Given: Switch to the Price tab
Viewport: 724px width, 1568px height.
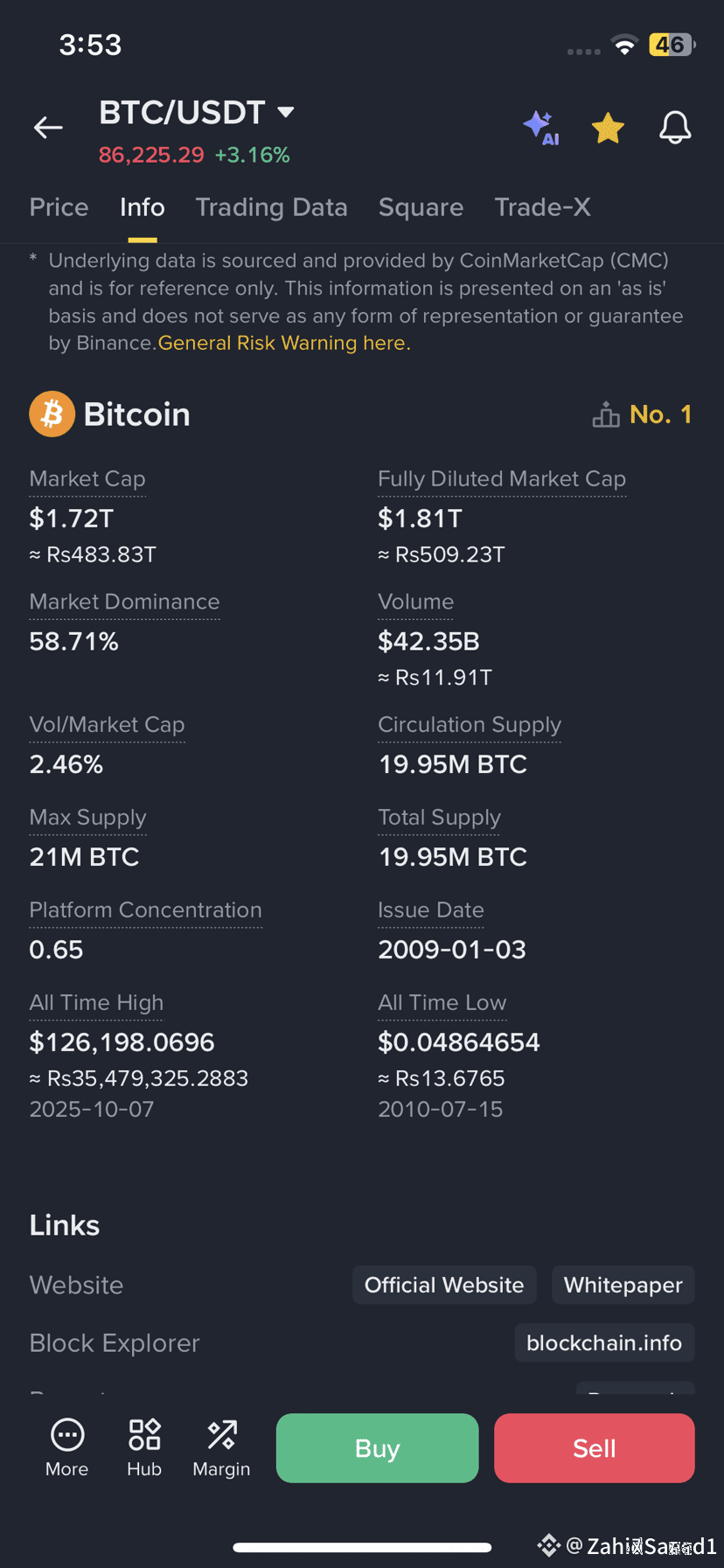Looking at the screenshot, I should click(x=59, y=207).
